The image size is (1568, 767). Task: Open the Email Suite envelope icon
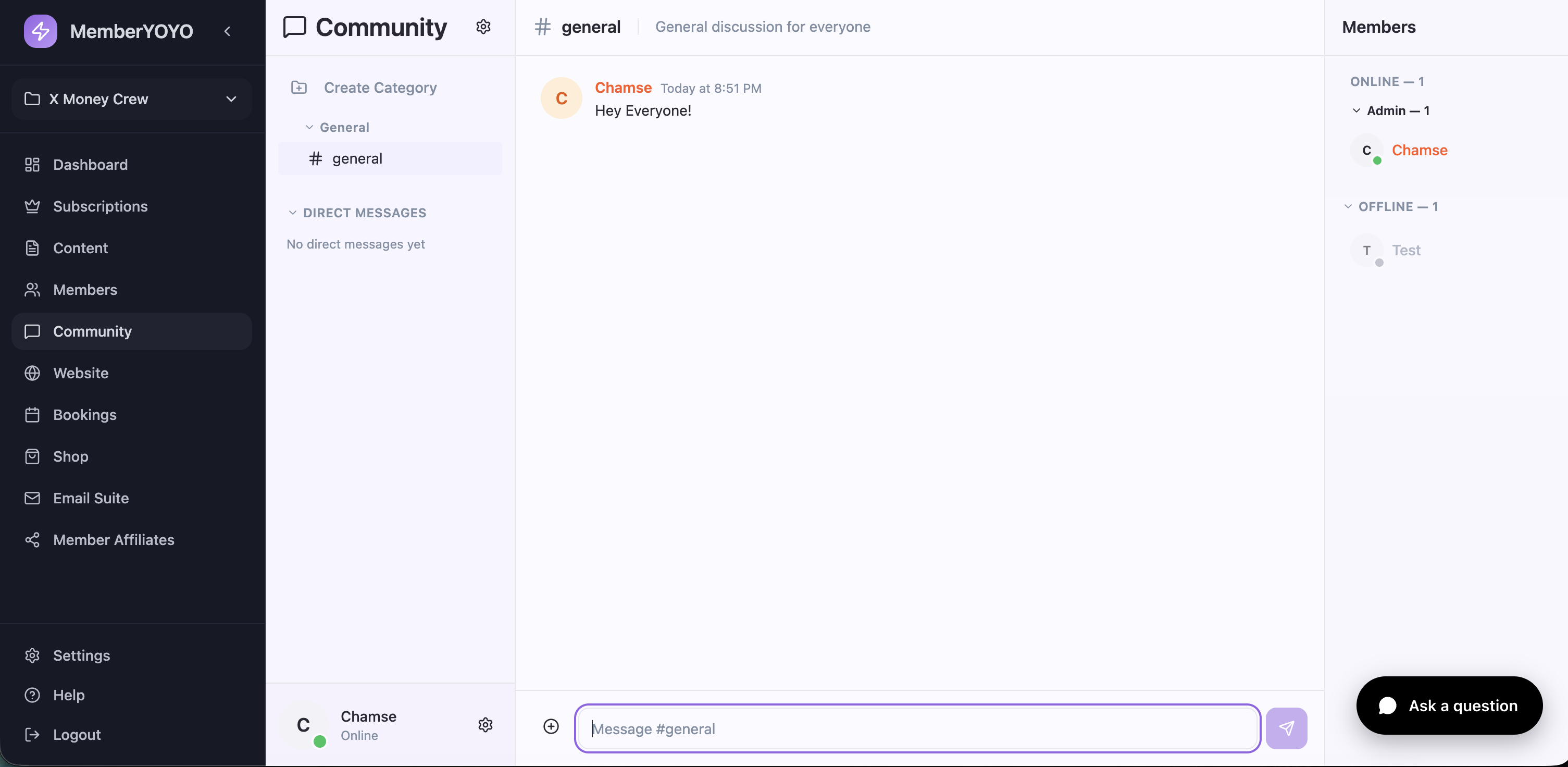pos(32,498)
